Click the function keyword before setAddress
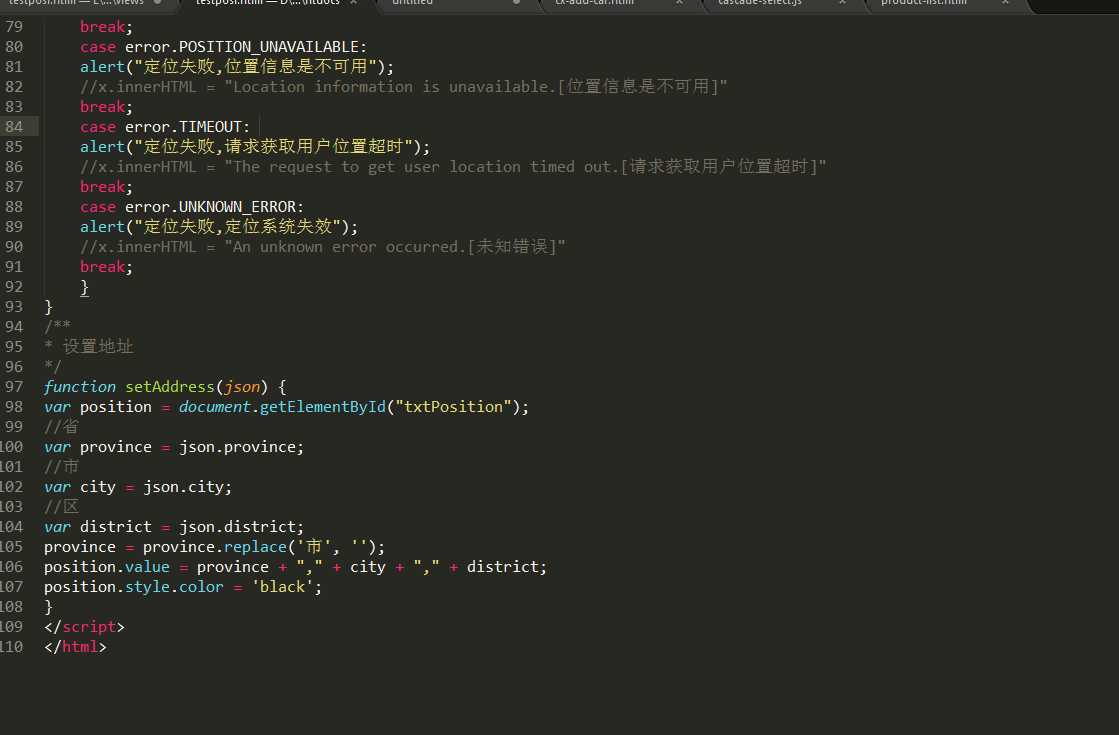Screen dimensions: 1119x735 (80, 387)
